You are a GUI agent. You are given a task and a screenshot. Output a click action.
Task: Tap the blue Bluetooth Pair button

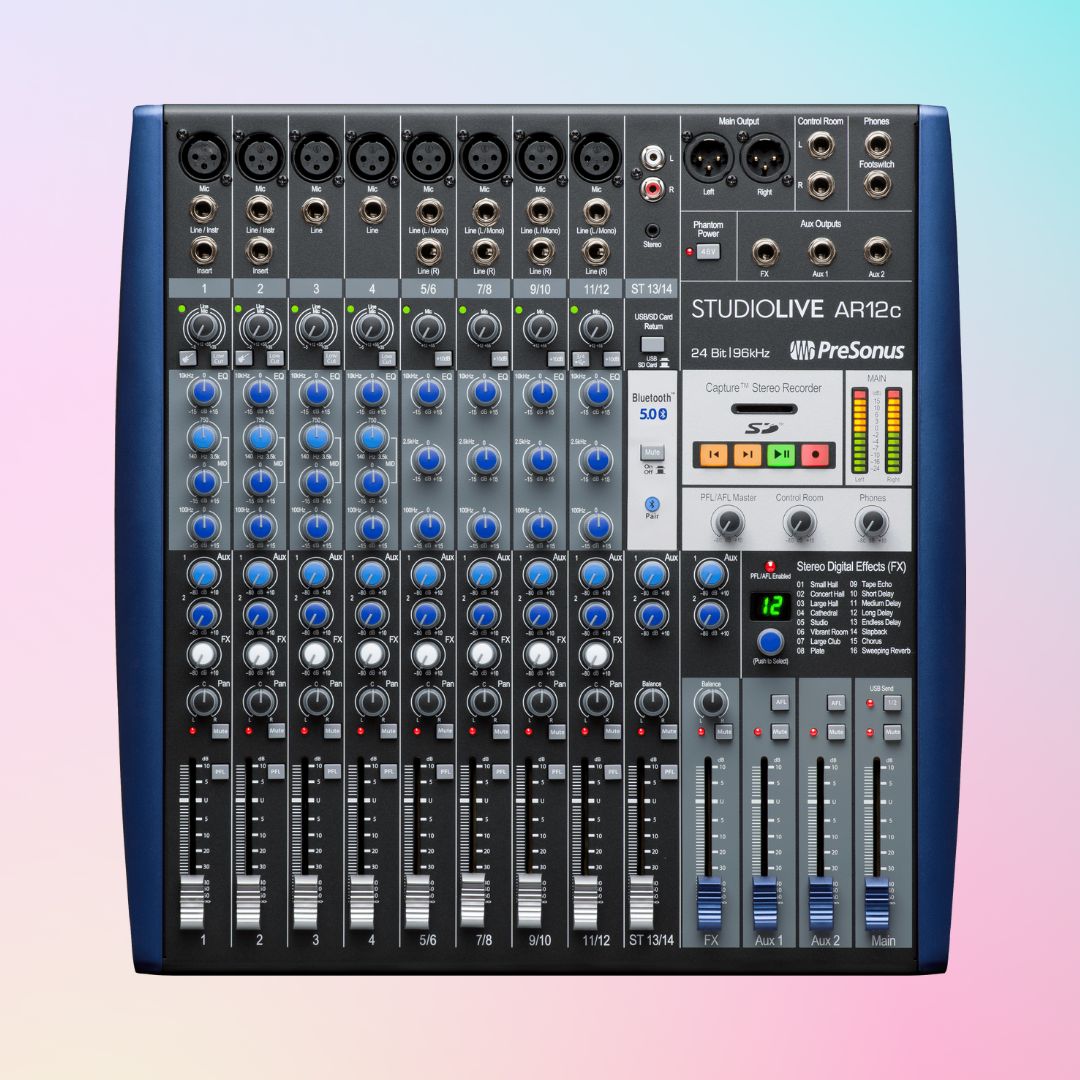tap(652, 504)
